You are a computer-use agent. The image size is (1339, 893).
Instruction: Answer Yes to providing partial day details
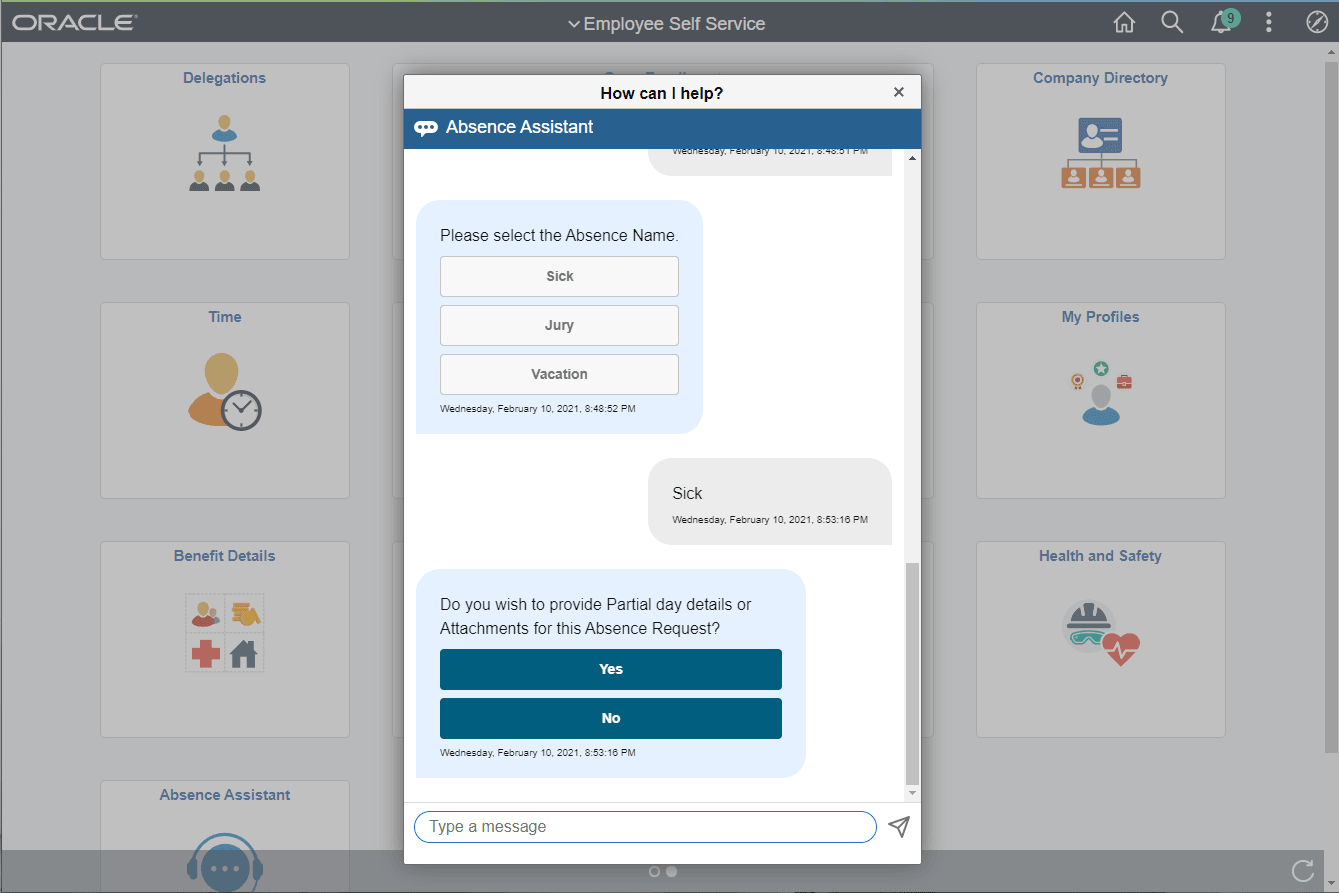coord(610,669)
